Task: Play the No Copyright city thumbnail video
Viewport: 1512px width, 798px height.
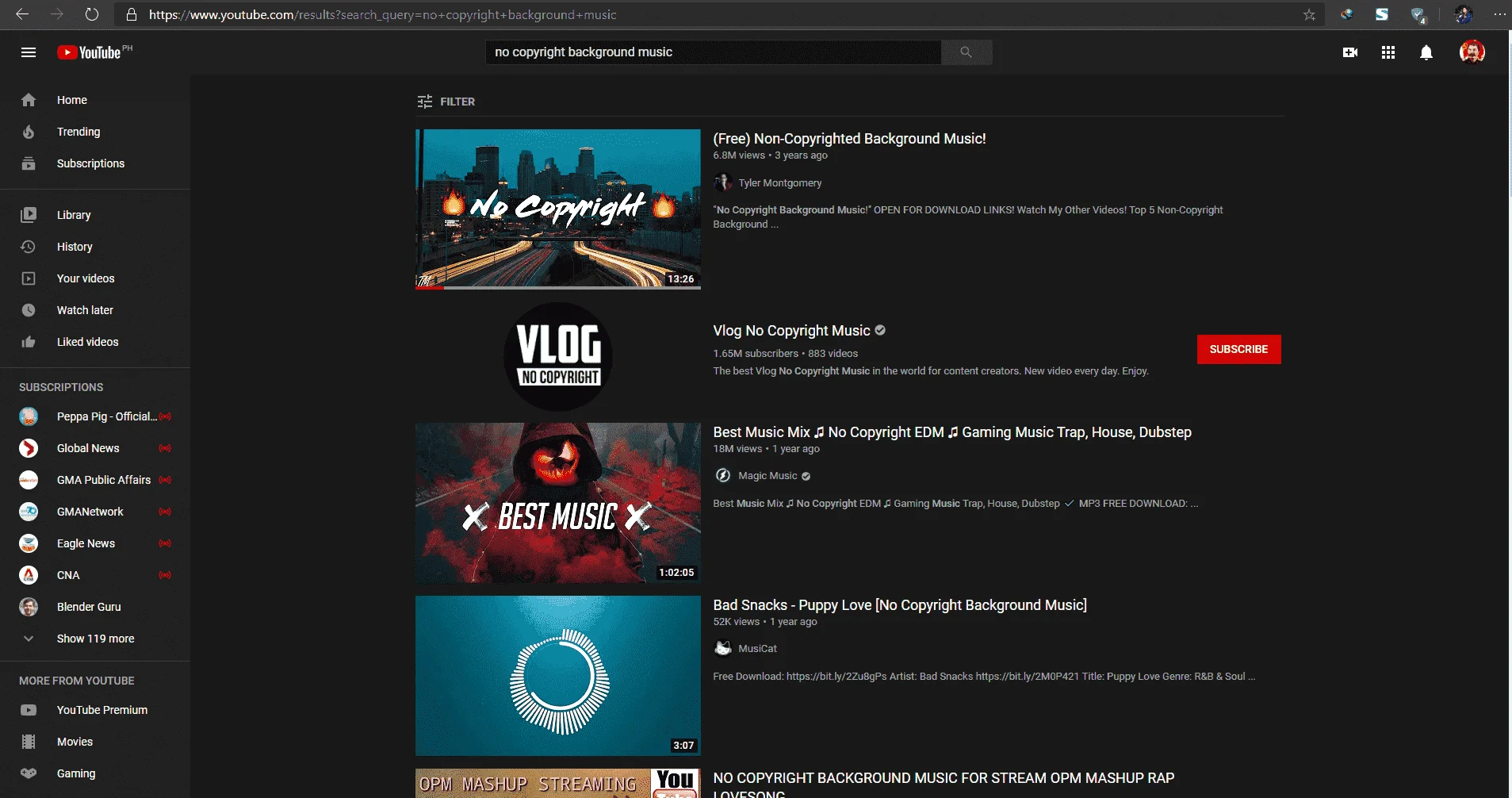Action: (x=558, y=209)
